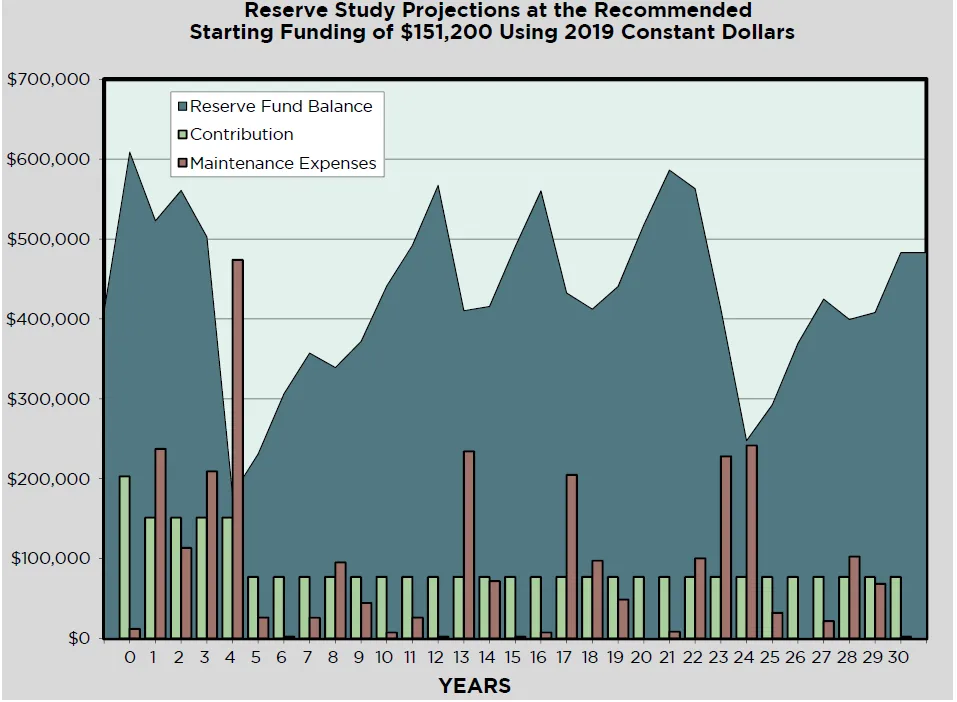
Task: Click the year 4 maintenance expense bar
Action: pyautogui.click(x=238, y=449)
